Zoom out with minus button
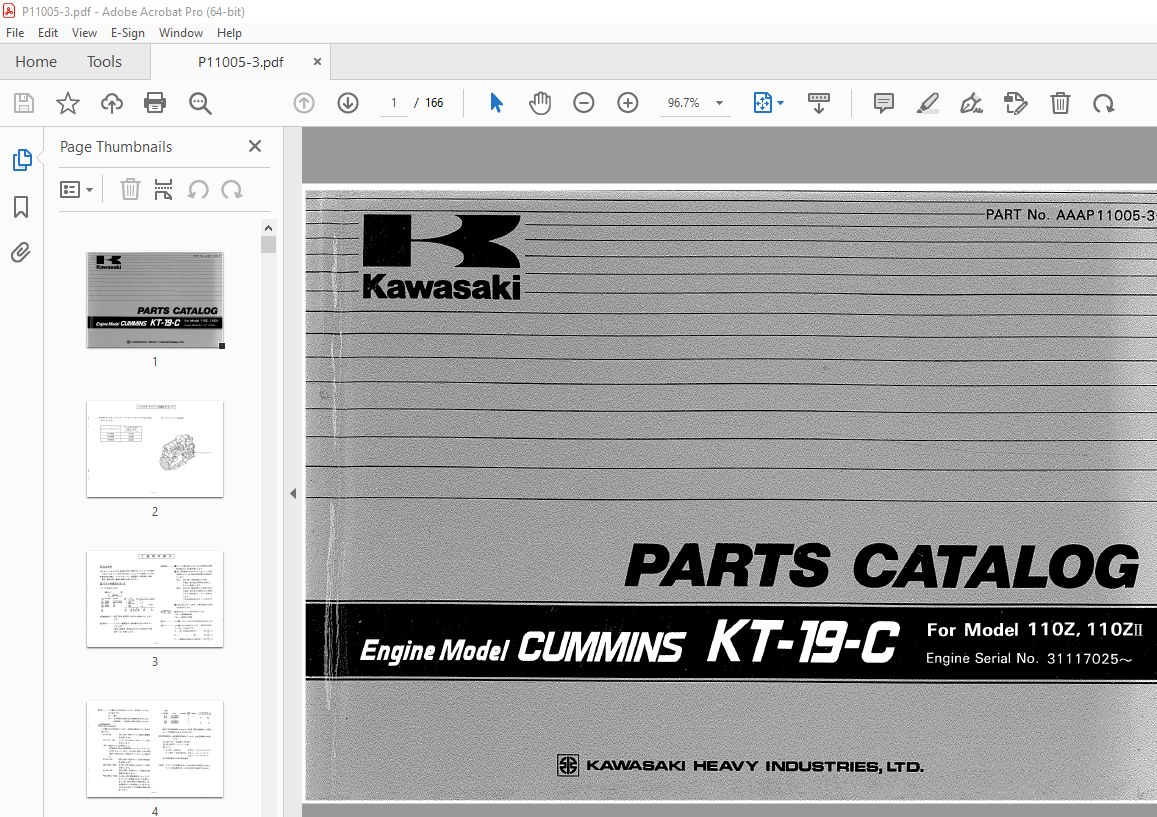This screenshot has height=817, width=1157. (584, 103)
